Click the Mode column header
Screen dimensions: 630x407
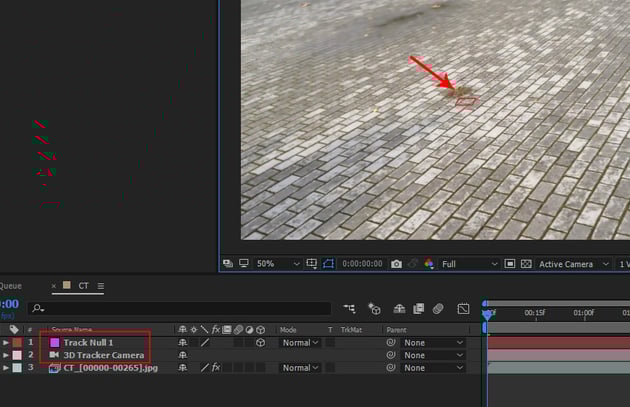(x=288, y=330)
